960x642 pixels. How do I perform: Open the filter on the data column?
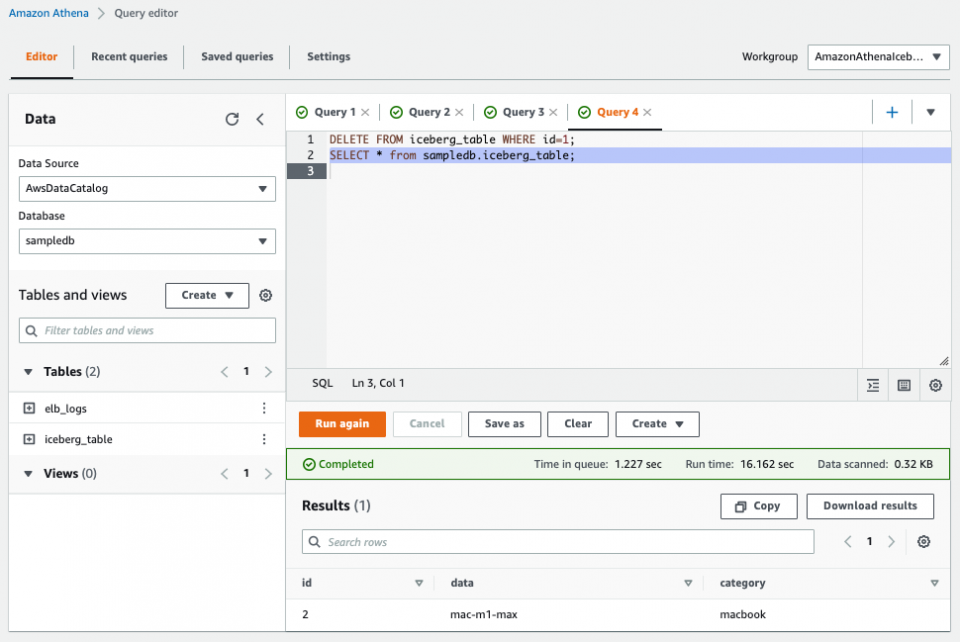(x=688, y=583)
